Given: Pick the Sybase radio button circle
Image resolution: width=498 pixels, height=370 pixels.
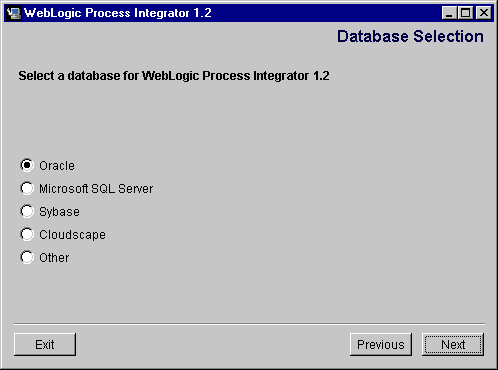Looking at the screenshot, I should click(27, 211).
